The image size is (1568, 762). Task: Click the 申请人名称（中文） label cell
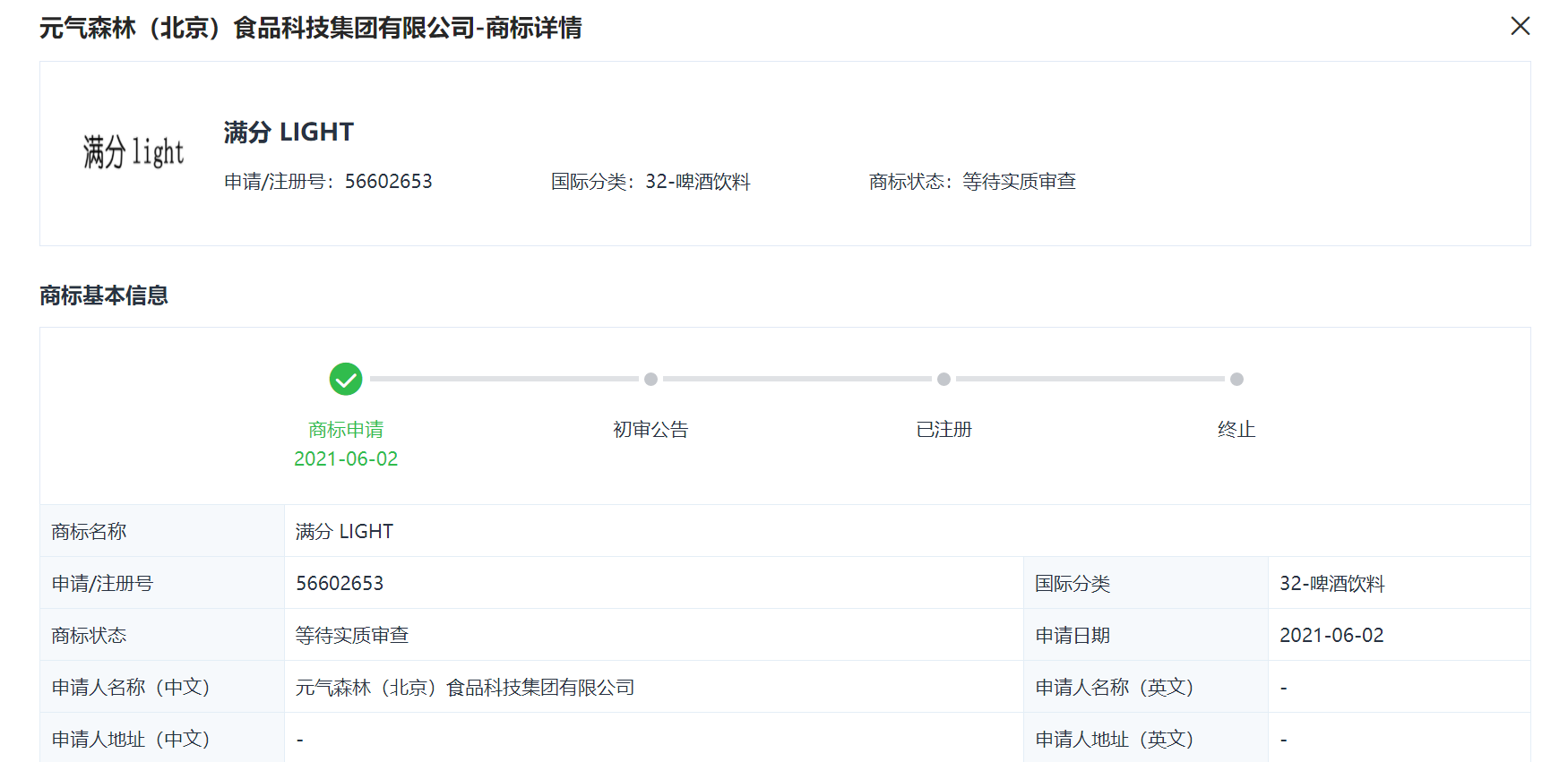(x=162, y=687)
